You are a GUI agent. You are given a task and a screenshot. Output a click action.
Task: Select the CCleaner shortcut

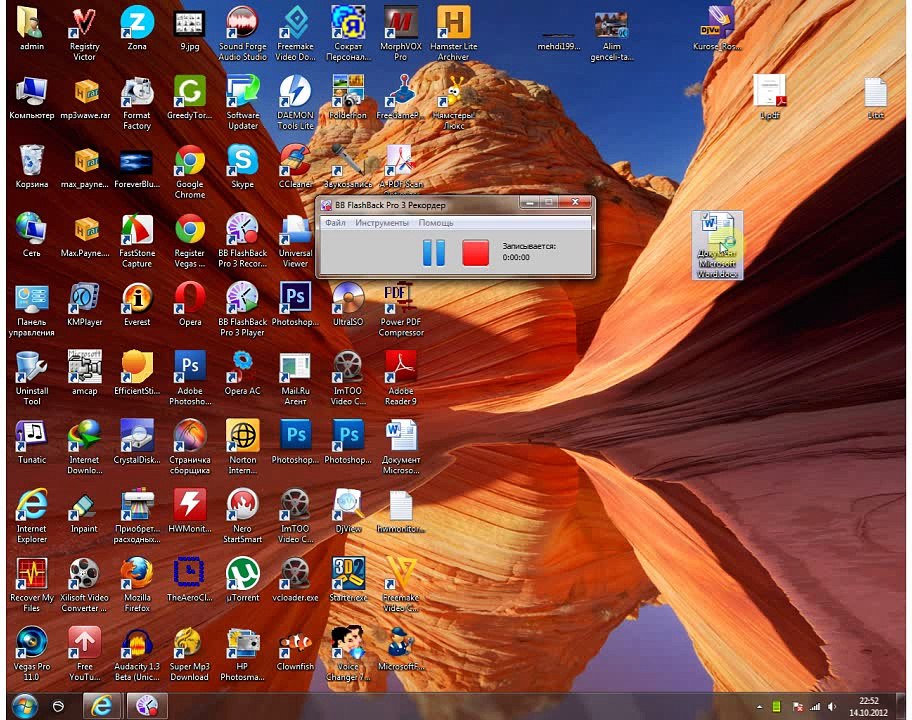coord(295,167)
